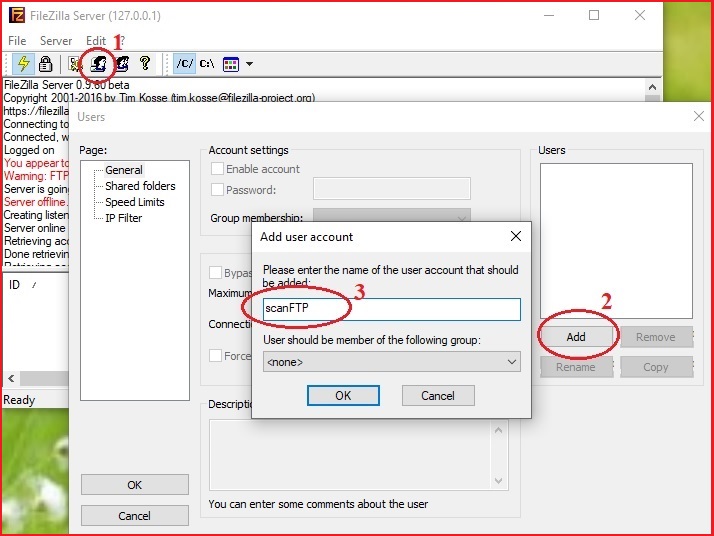
Task: Click description scrollbar down arrow
Action: (499, 480)
